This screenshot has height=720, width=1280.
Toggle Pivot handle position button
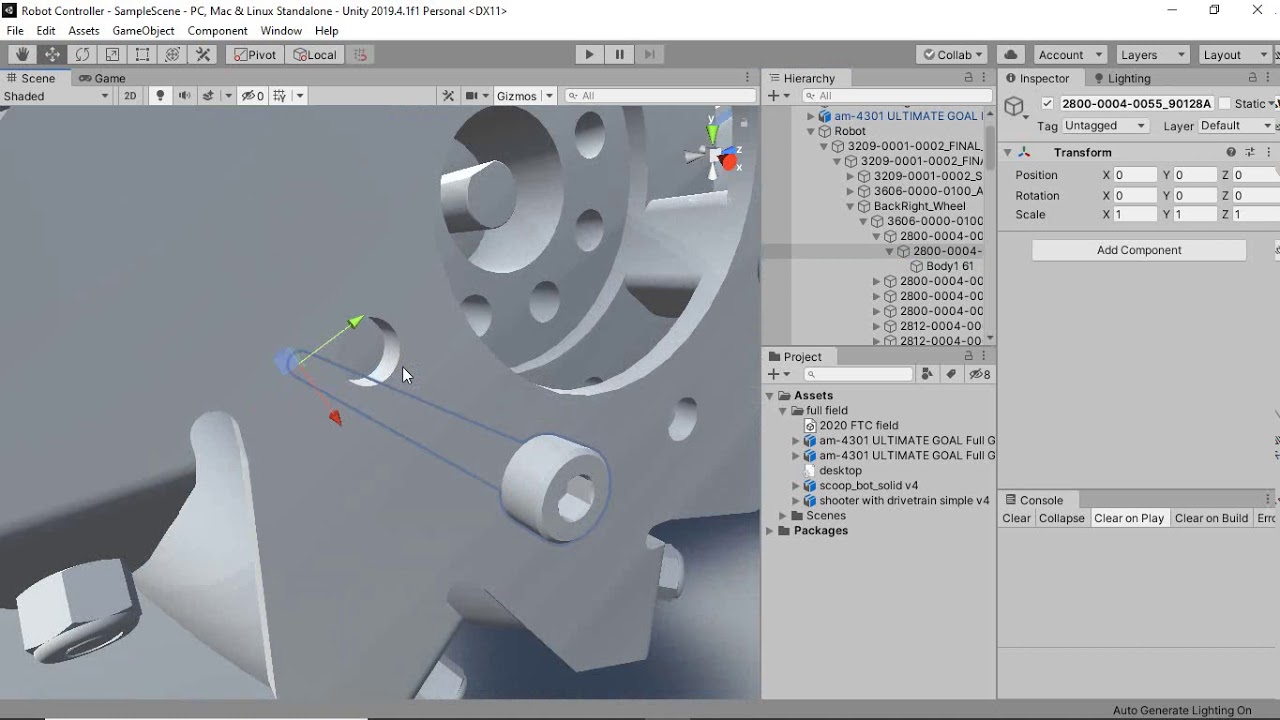click(254, 55)
